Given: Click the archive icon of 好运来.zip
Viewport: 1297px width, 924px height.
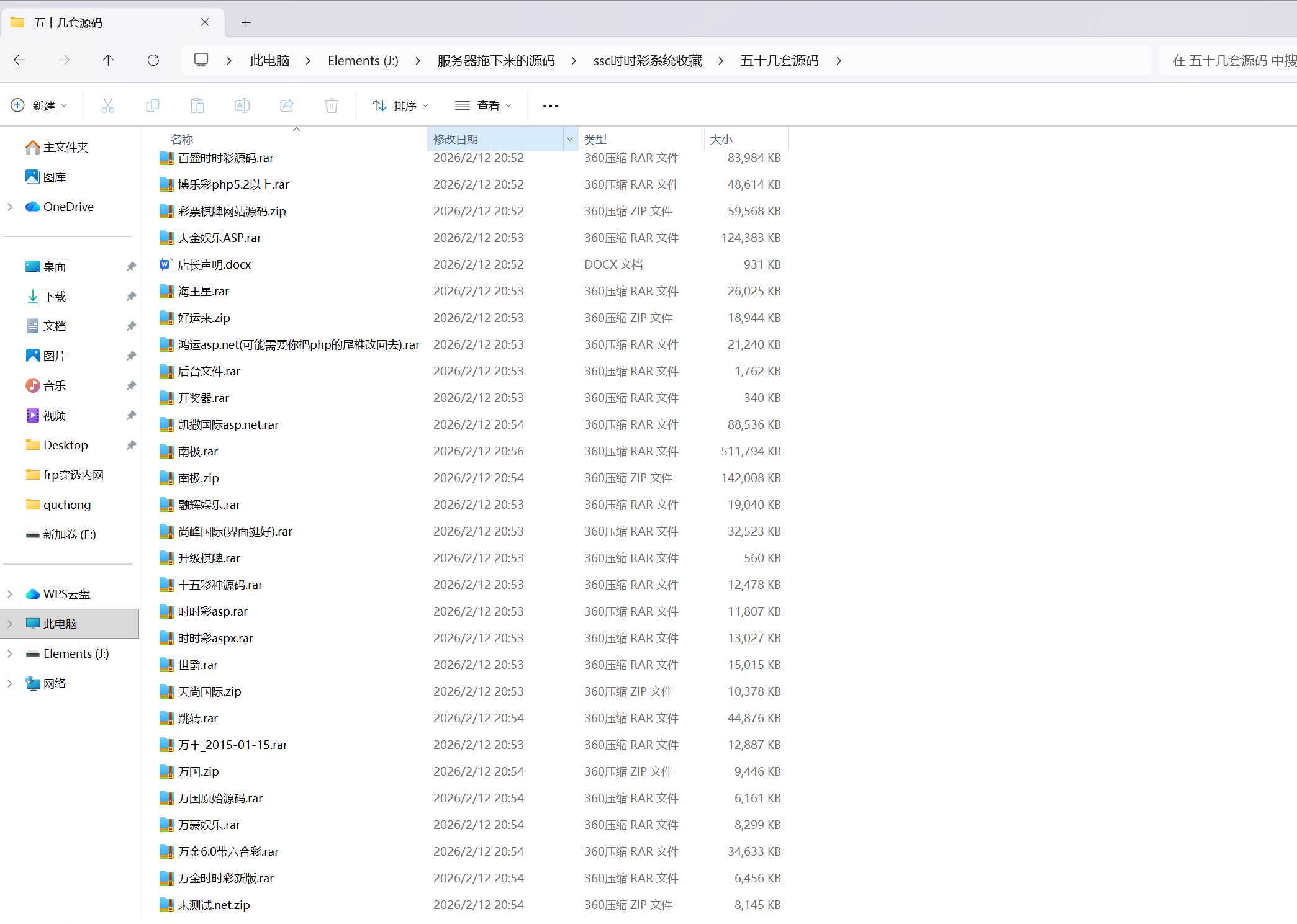Looking at the screenshot, I should coord(166,318).
